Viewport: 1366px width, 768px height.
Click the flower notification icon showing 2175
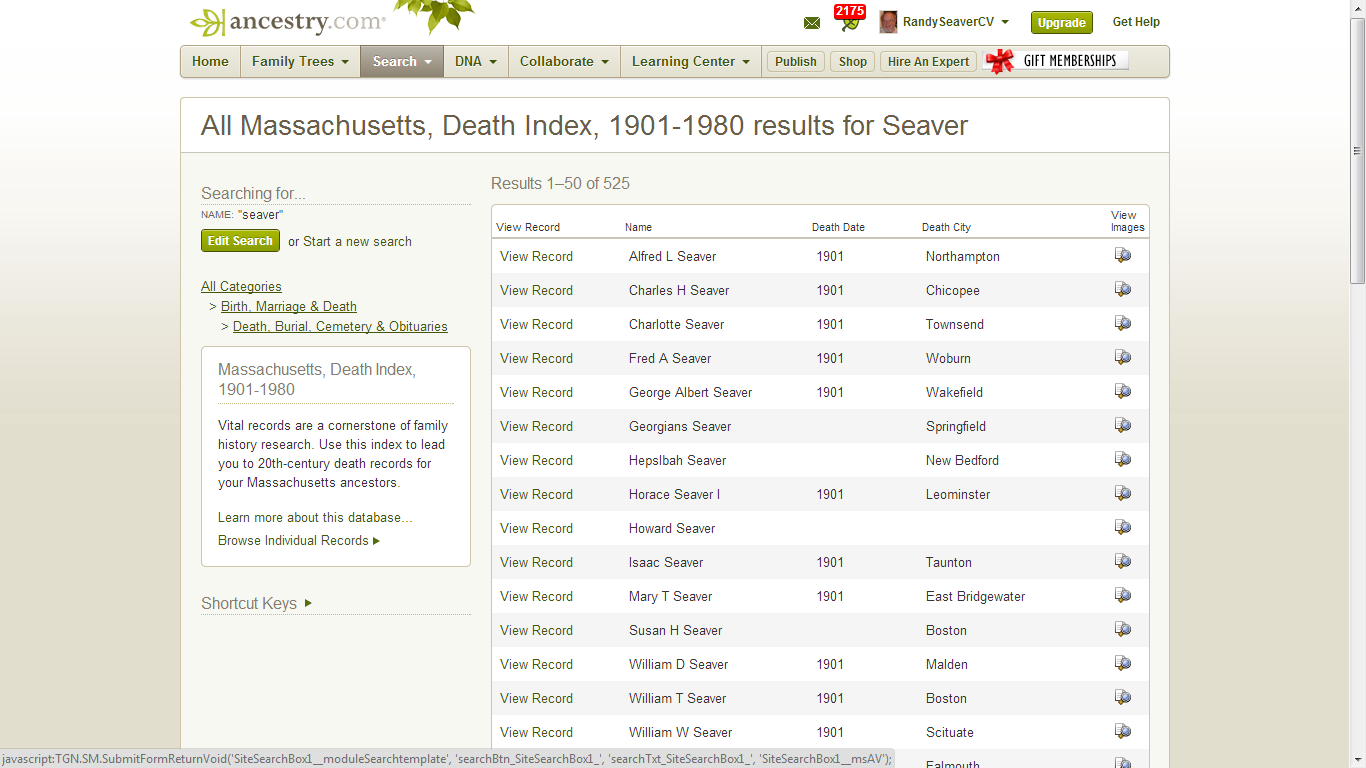[848, 20]
